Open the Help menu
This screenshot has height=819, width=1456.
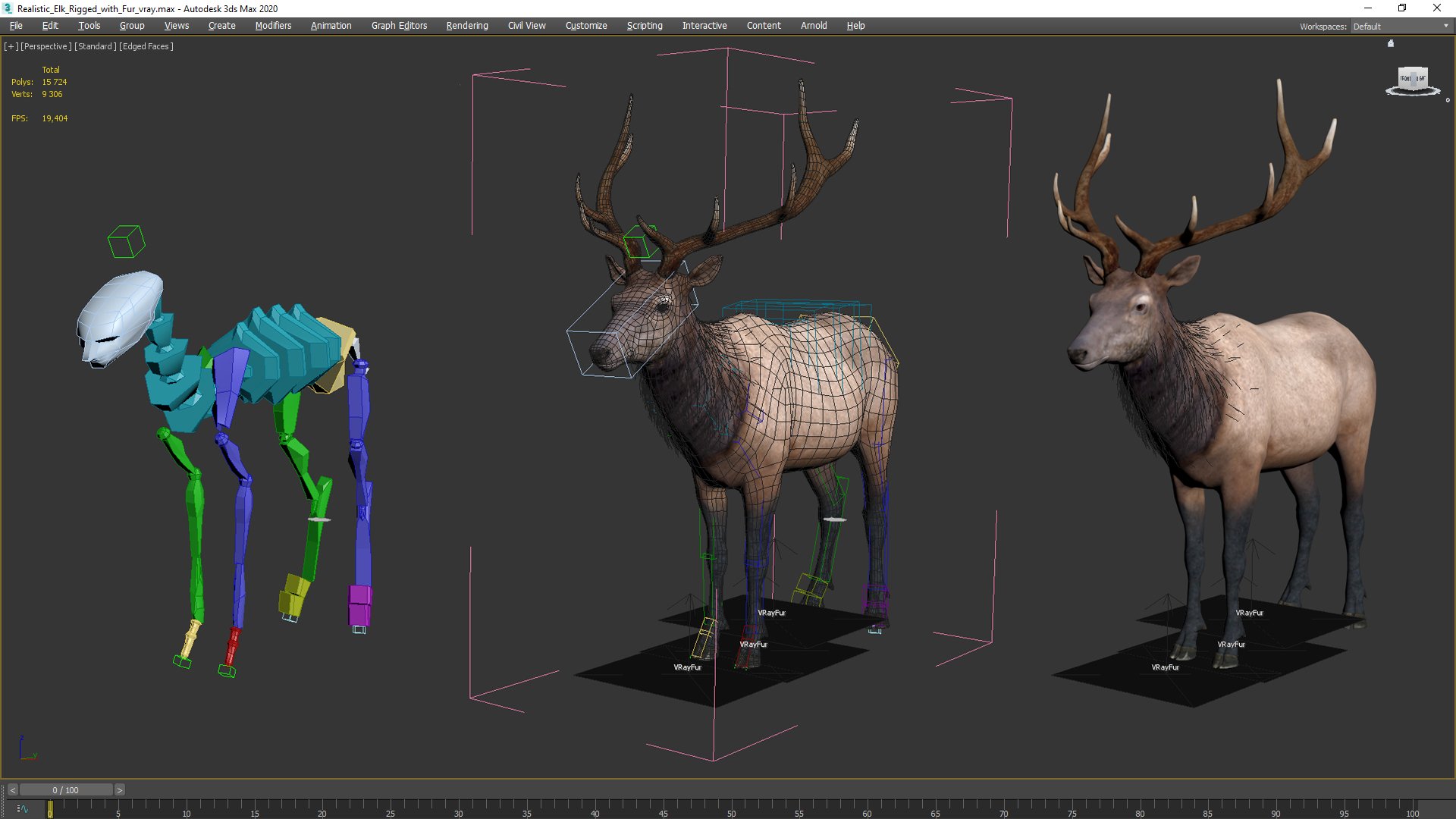coord(855,26)
